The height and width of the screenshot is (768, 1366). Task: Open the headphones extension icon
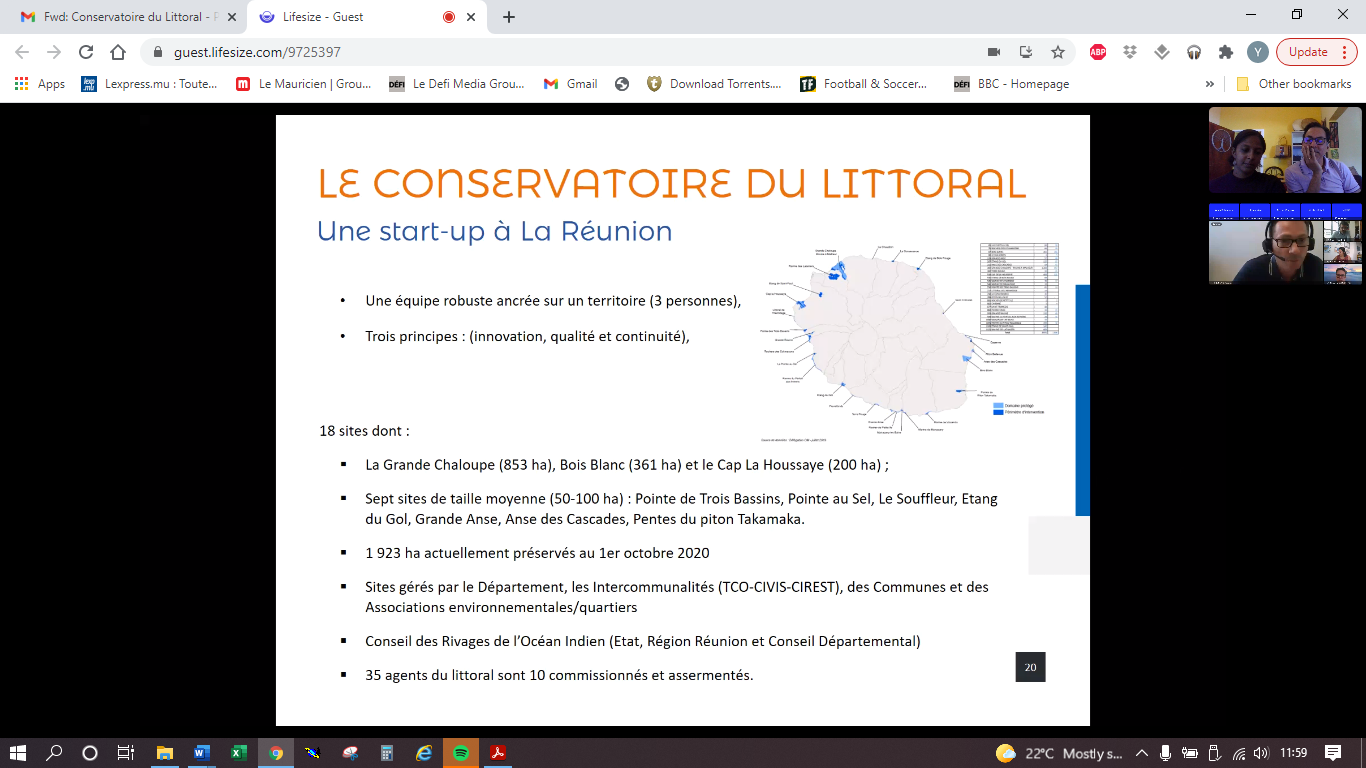[1194, 52]
